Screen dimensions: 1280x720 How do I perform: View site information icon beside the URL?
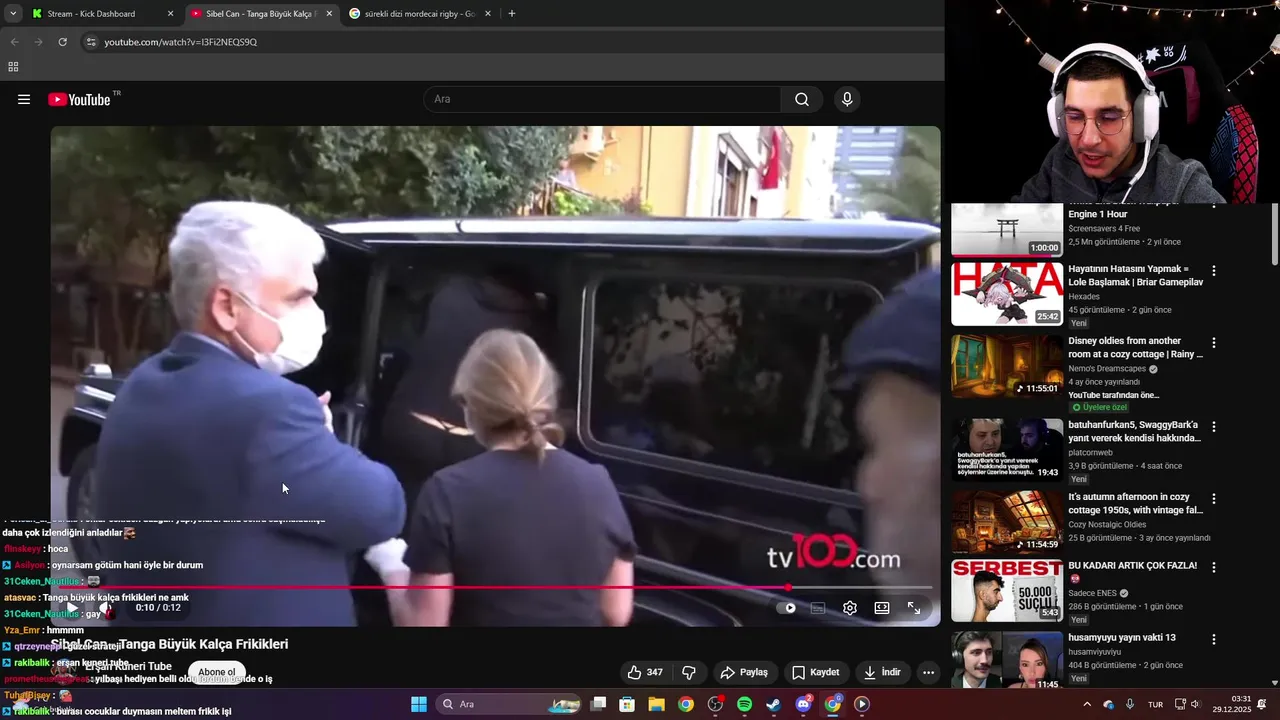pos(91,42)
